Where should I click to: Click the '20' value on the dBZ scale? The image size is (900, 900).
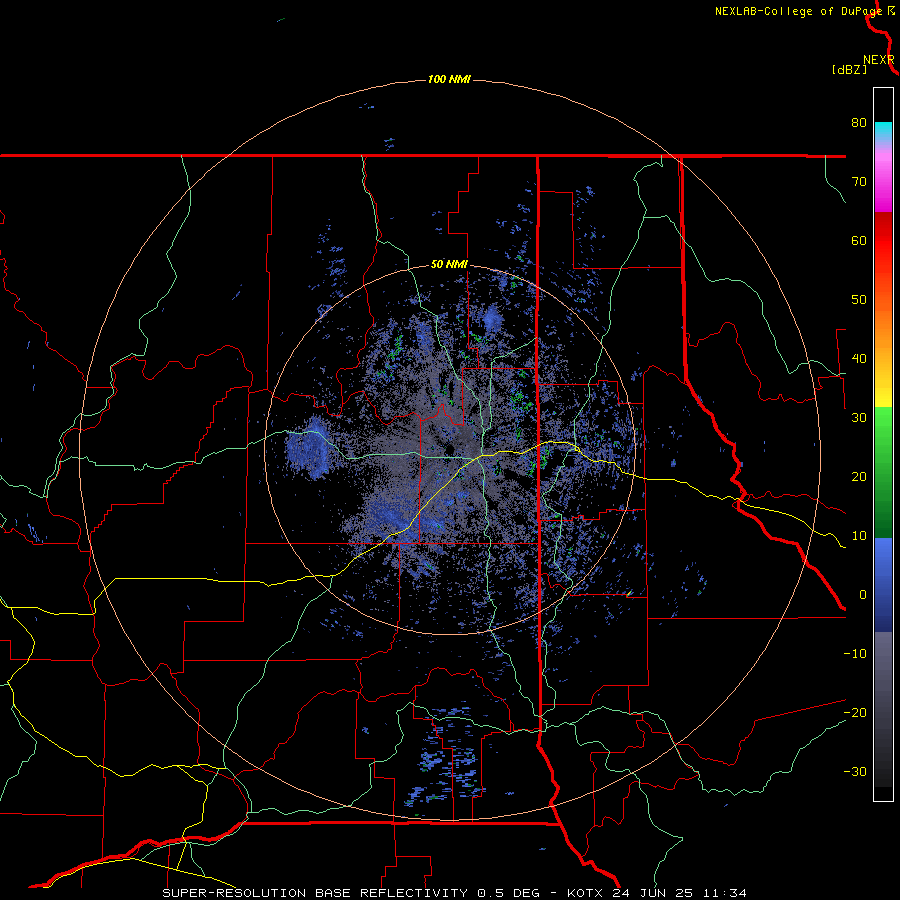pos(859,477)
